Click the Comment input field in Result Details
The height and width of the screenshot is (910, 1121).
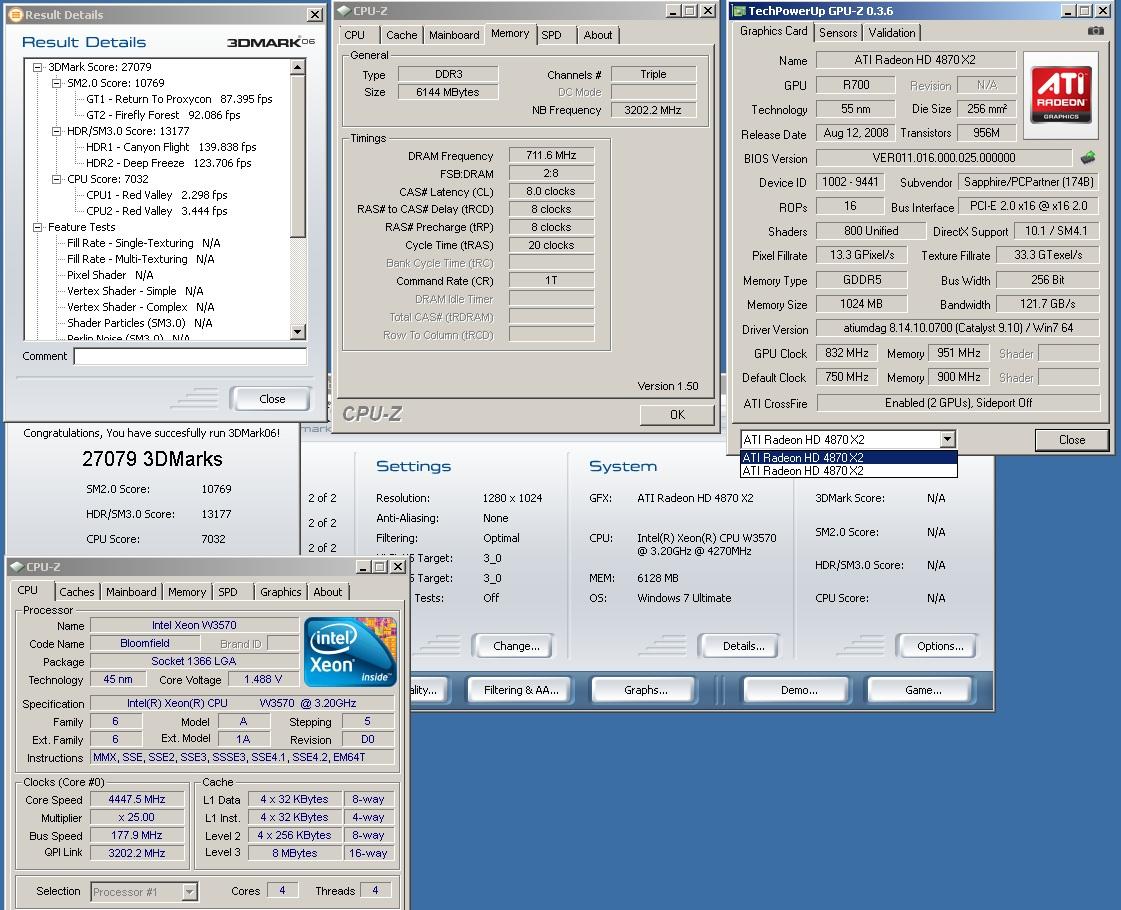click(191, 356)
